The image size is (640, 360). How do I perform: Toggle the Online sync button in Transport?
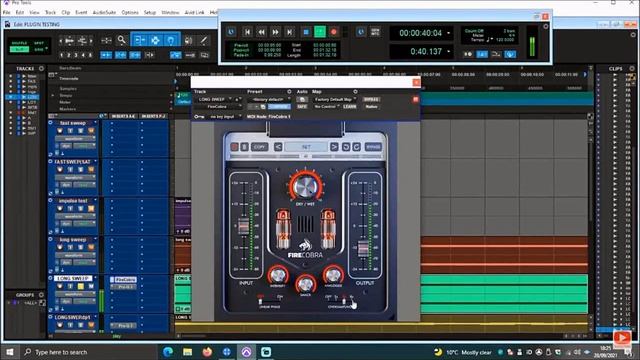coord(231,32)
